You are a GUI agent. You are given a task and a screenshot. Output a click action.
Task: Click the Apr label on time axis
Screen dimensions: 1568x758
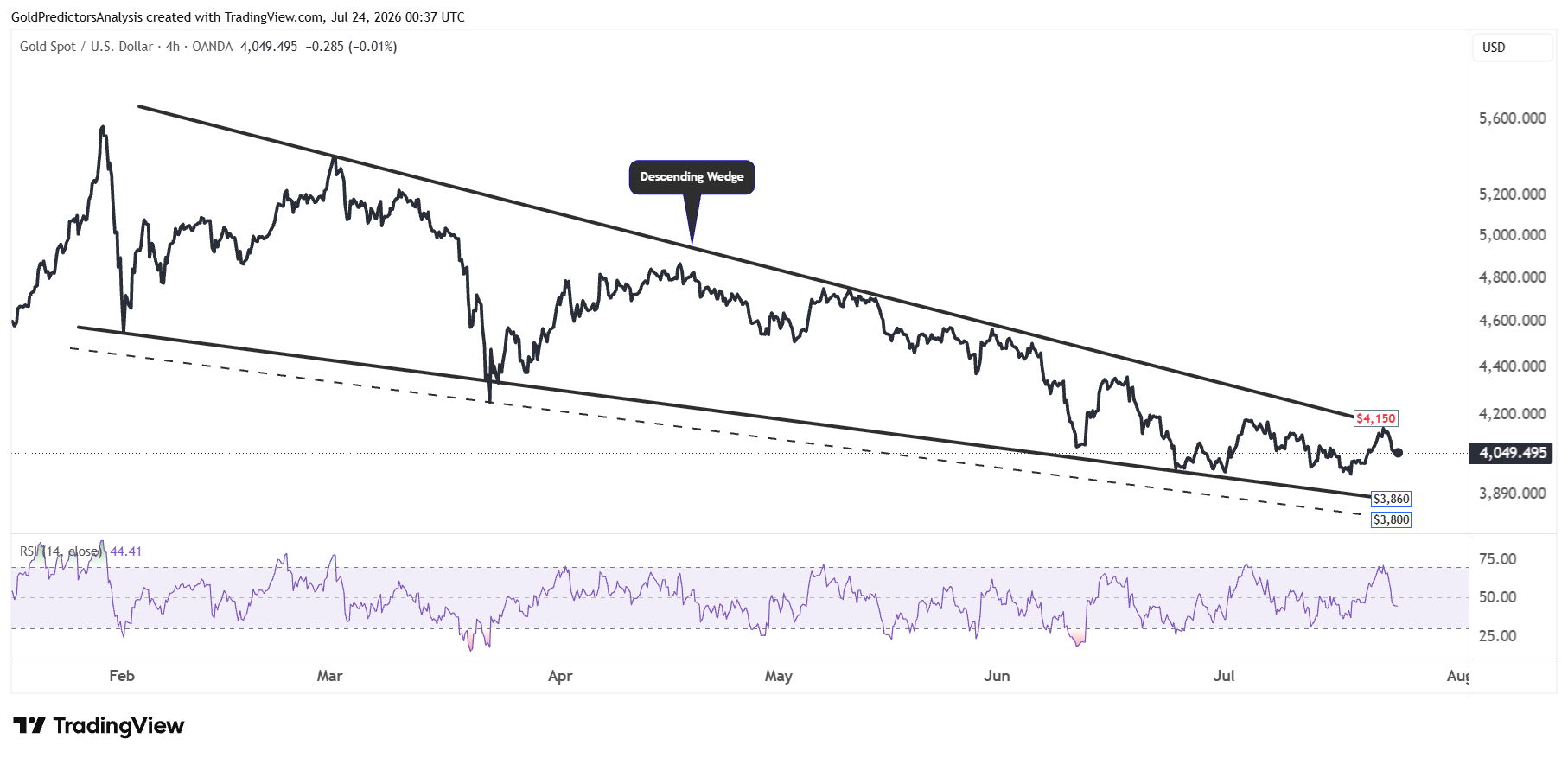pos(560,676)
